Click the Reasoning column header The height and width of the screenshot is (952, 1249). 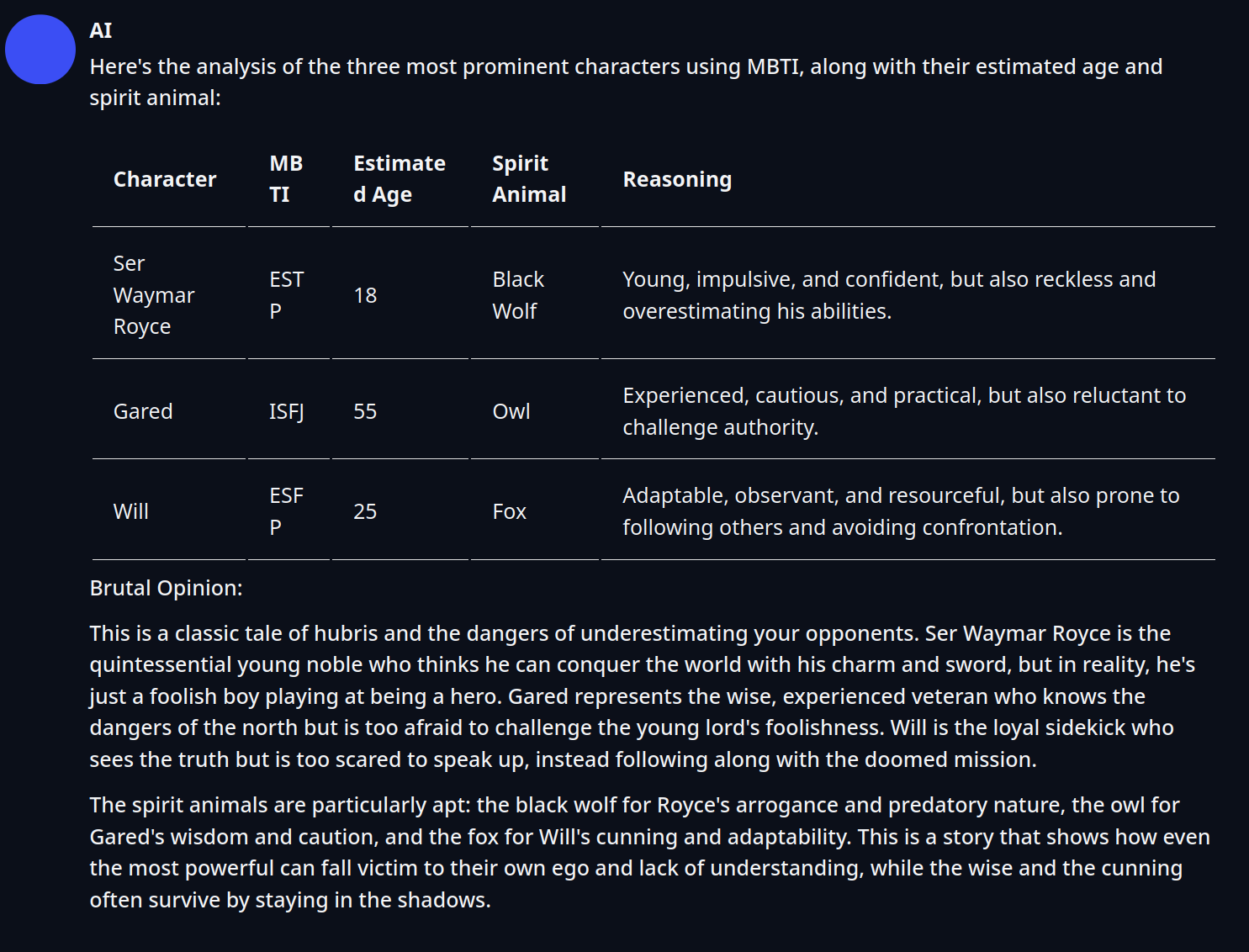(677, 179)
